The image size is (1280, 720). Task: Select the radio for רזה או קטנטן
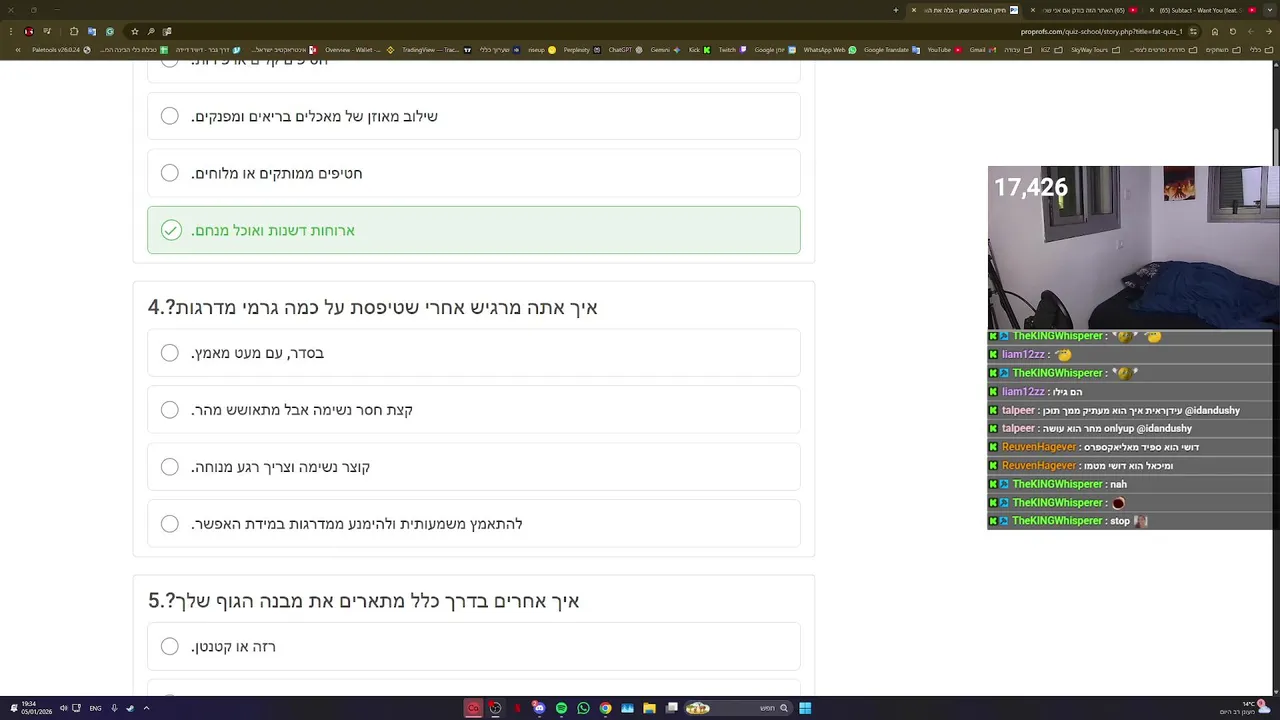click(x=170, y=647)
